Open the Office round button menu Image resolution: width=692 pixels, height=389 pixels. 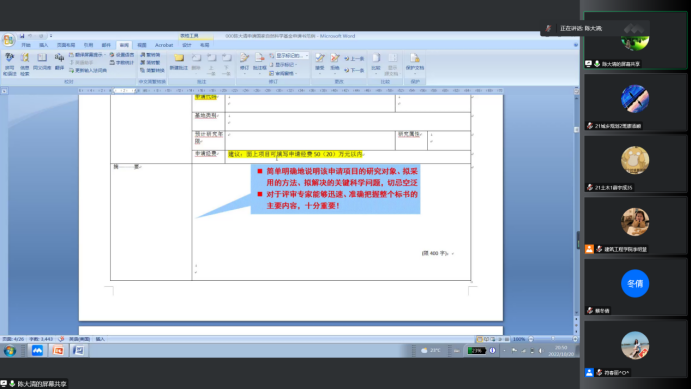tap(8, 40)
